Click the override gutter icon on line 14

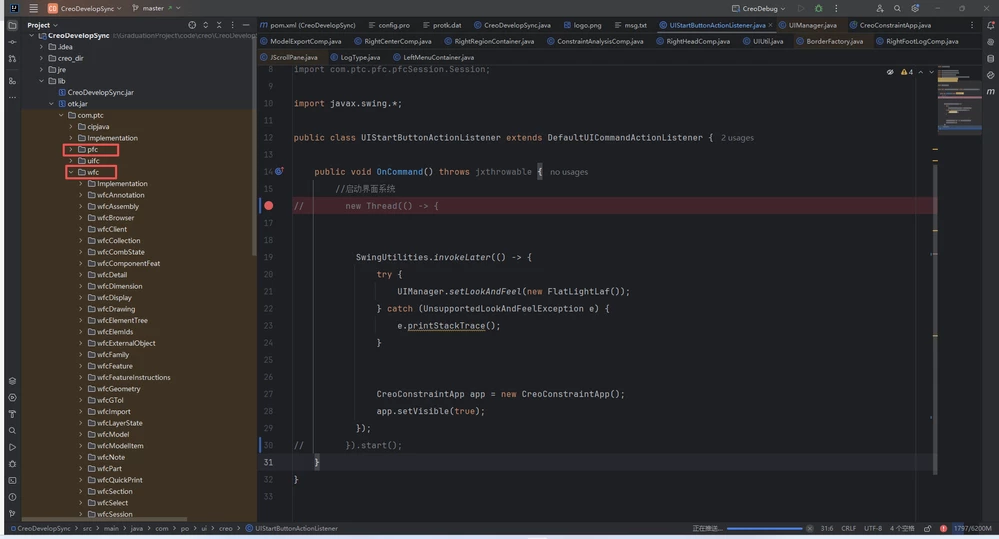coord(279,171)
